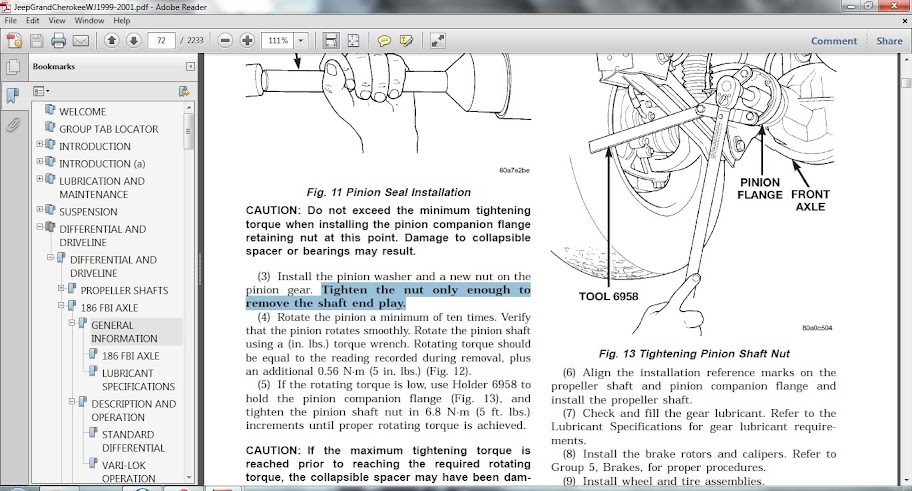912x491 pixels.
Task: Click the zoom in plus button
Action: [x=247, y=40]
